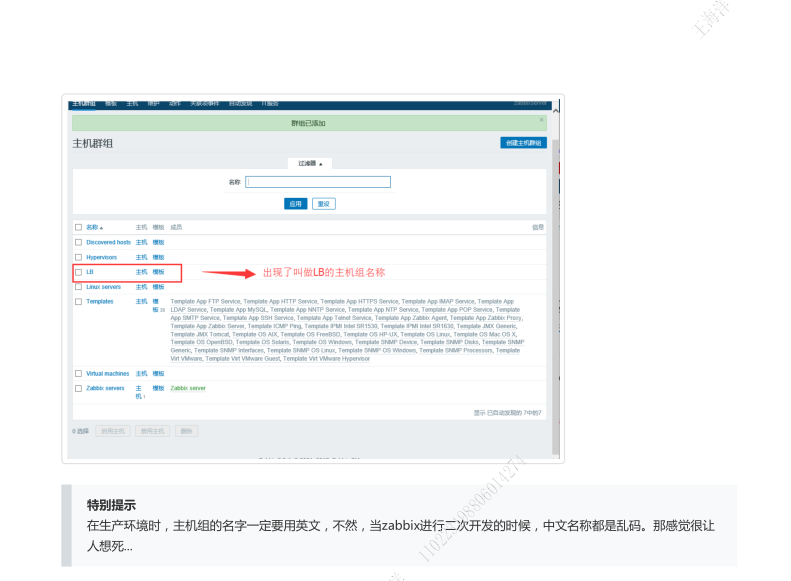Select the LB group checkbox
This screenshot has width=791, height=581.
(x=78, y=272)
